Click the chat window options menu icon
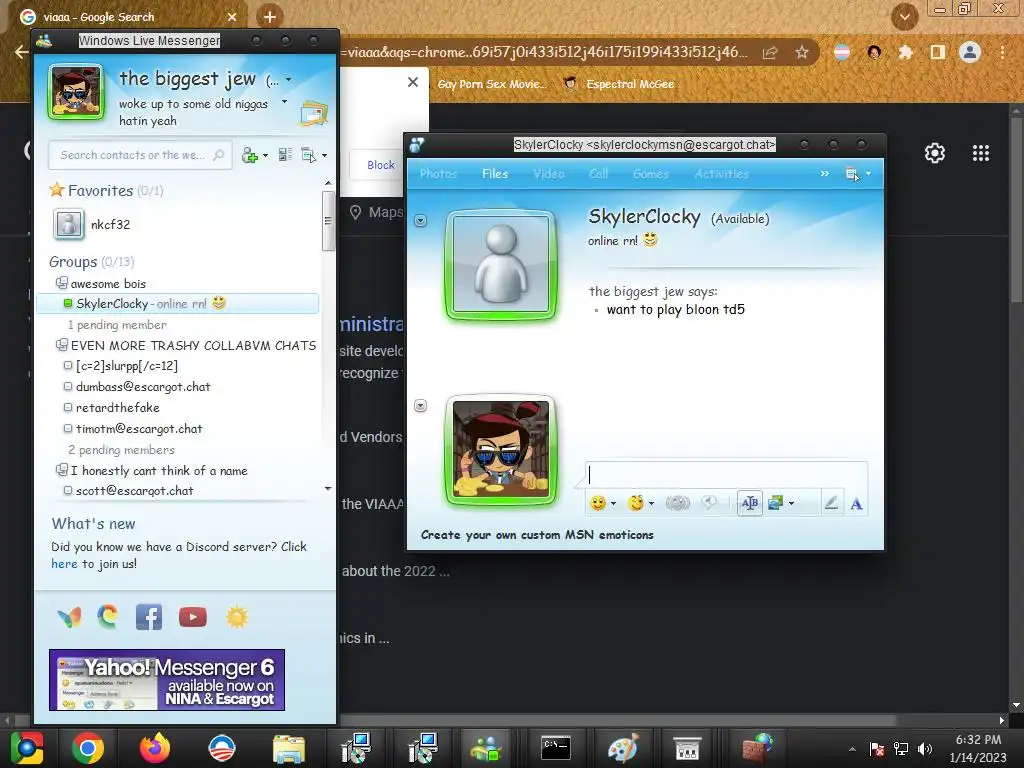This screenshot has width=1024, height=768. (x=852, y=174)
